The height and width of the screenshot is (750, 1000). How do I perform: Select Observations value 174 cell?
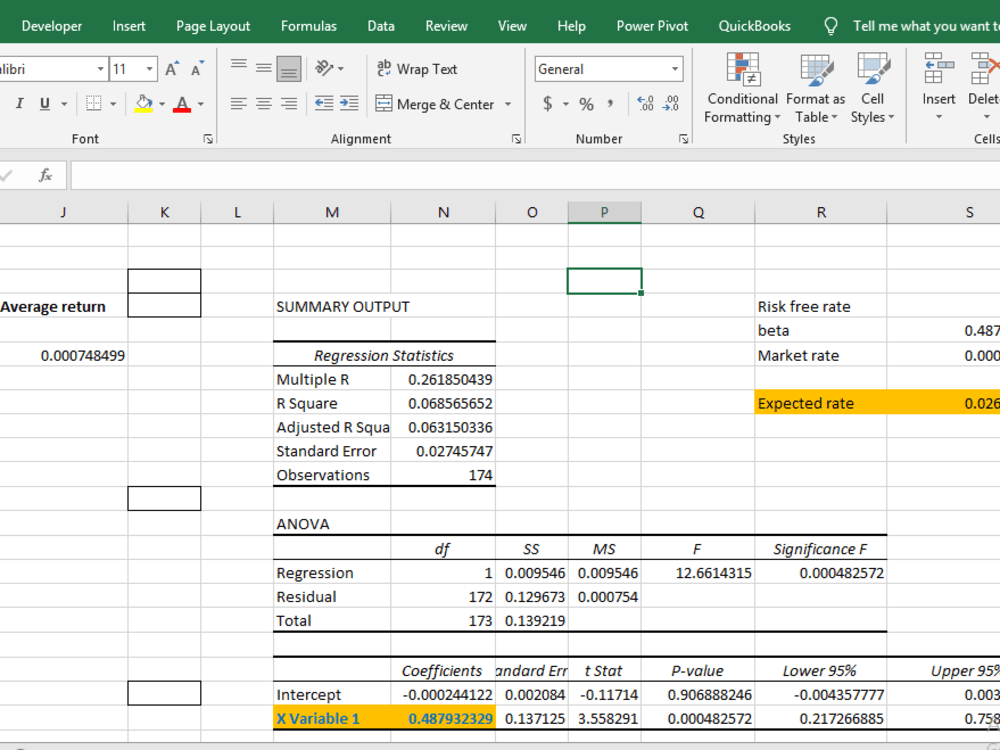click(443, 474)
